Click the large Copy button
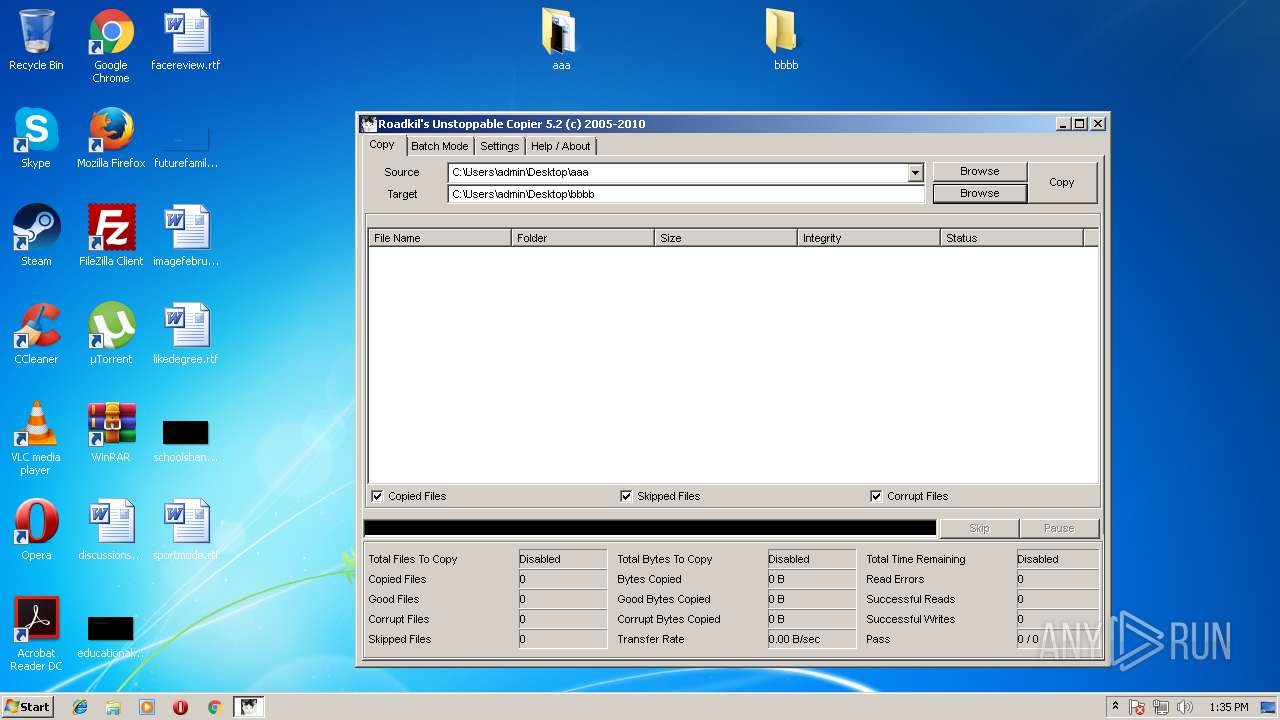Screen dimensions: 1280x720 (1062, 182)
